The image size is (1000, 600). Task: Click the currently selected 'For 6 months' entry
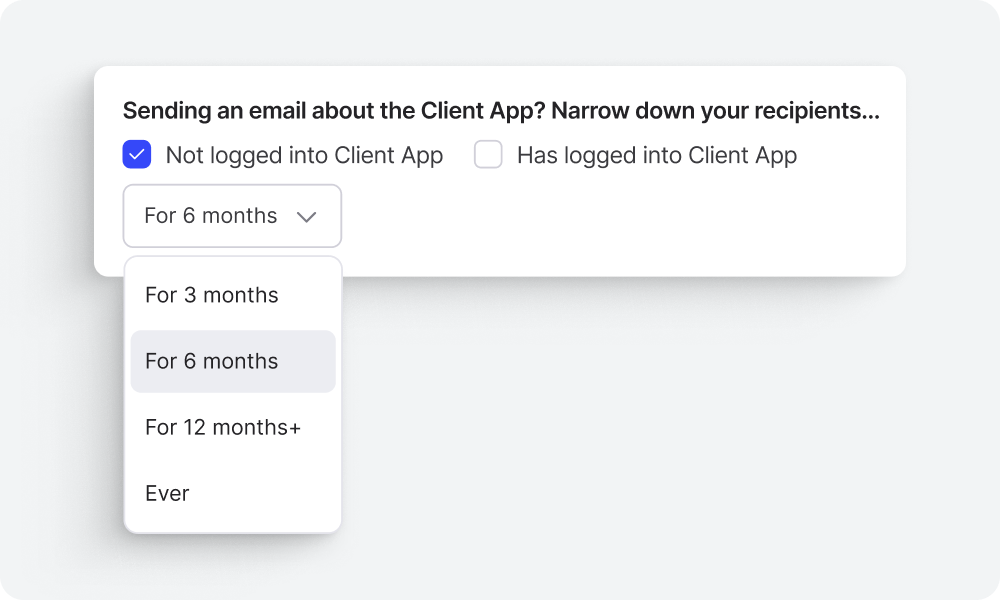pos(211,361)
